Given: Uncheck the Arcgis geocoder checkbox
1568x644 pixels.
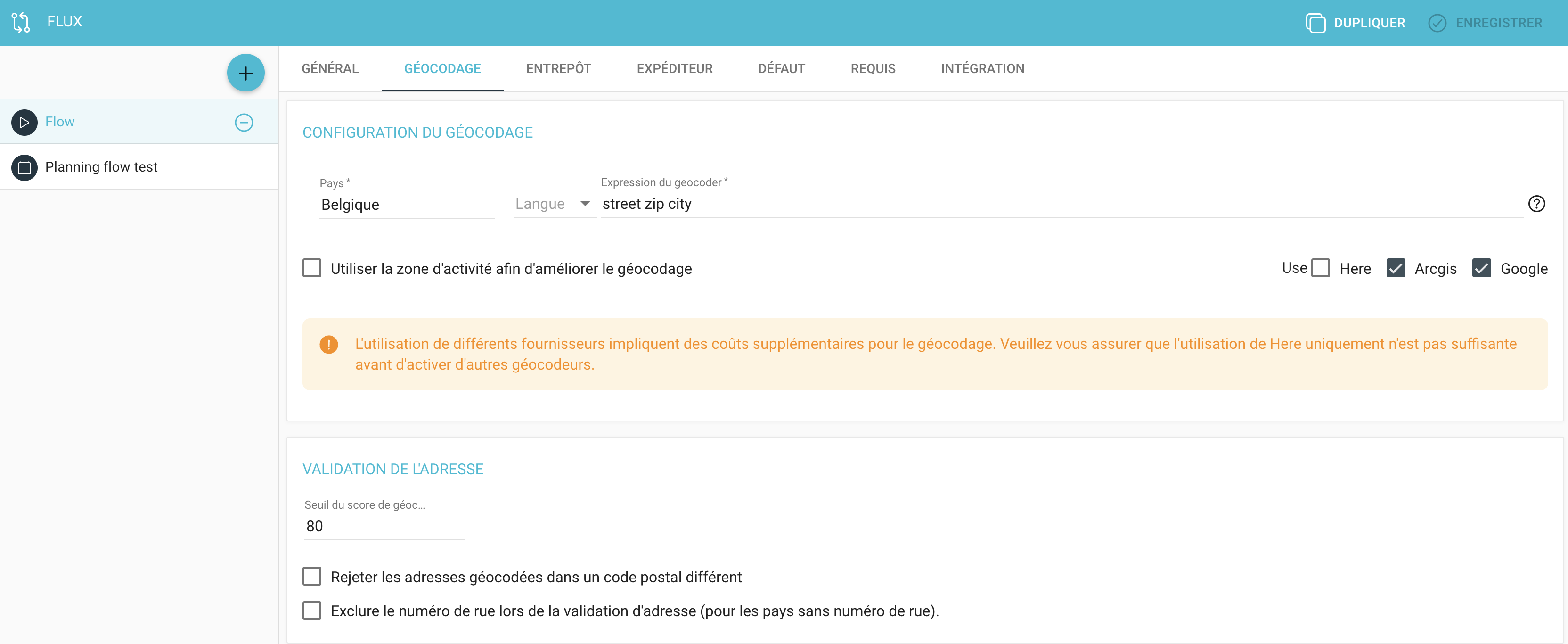Looking at the screenshot, I should point(1396,268).
